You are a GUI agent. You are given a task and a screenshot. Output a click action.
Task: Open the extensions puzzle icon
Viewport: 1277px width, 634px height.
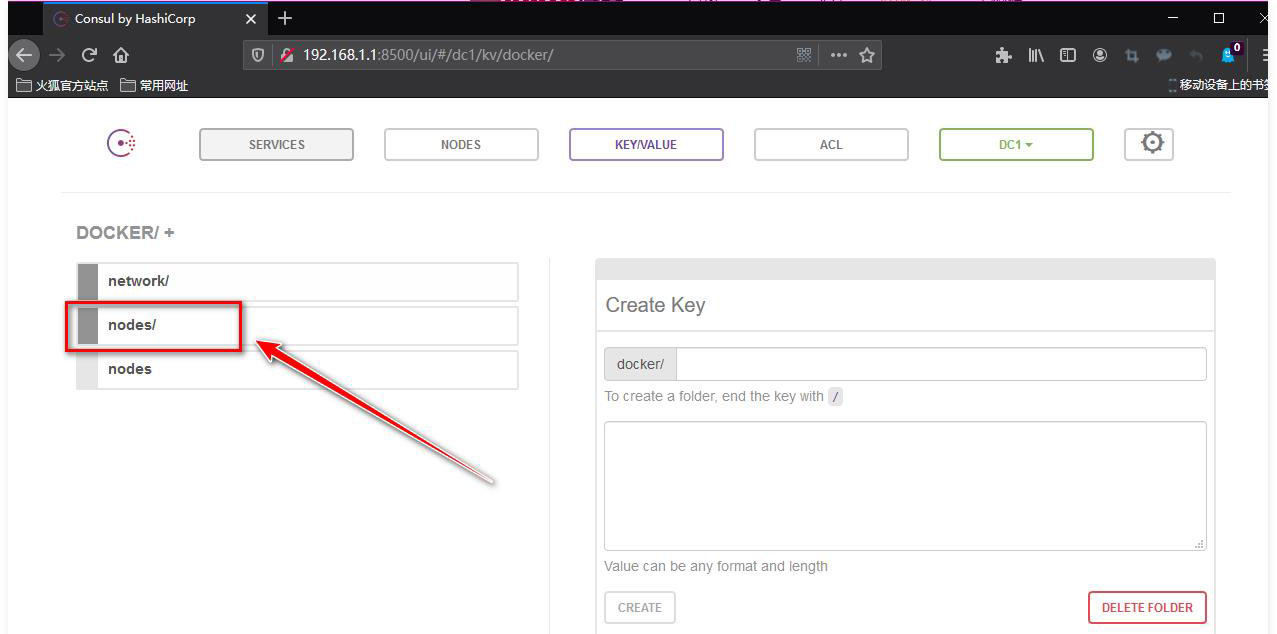pos(1003,55)
